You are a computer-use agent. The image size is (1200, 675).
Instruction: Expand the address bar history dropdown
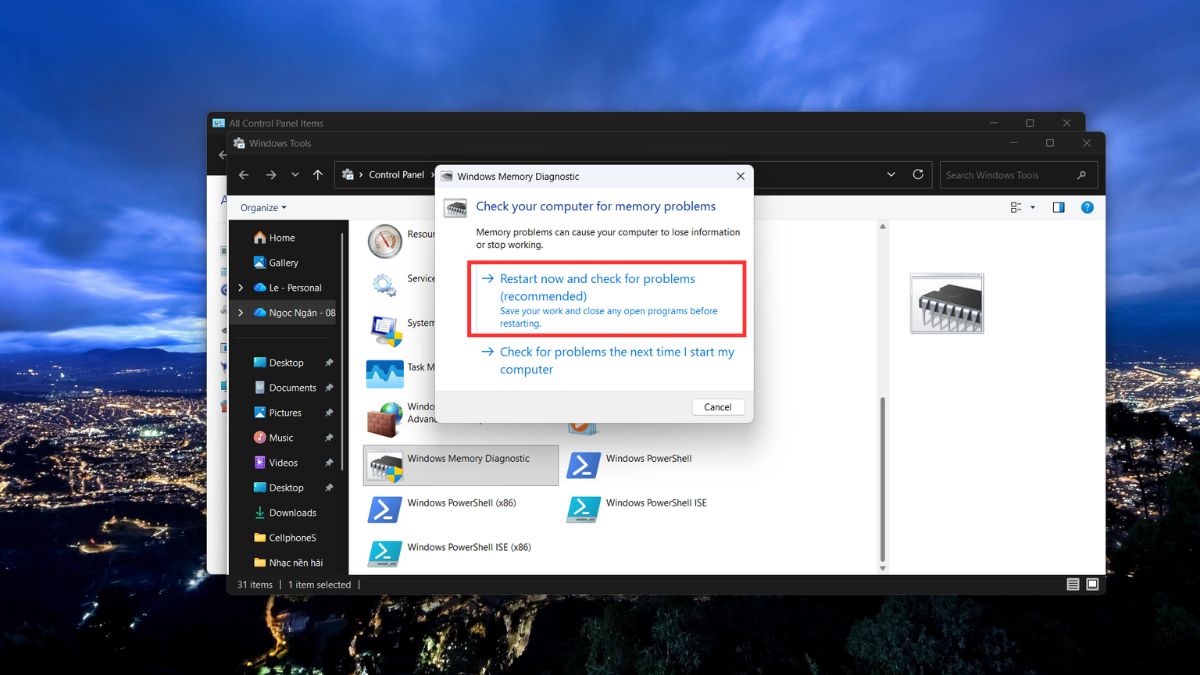[x=891, y=175]
